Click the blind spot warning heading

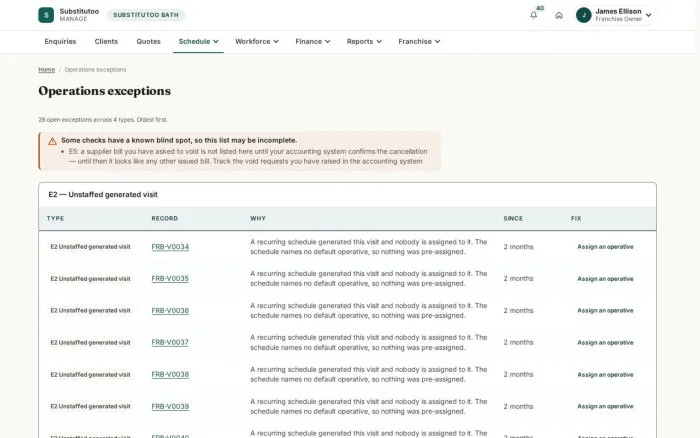pyautogui.click(x=179, y=140)
